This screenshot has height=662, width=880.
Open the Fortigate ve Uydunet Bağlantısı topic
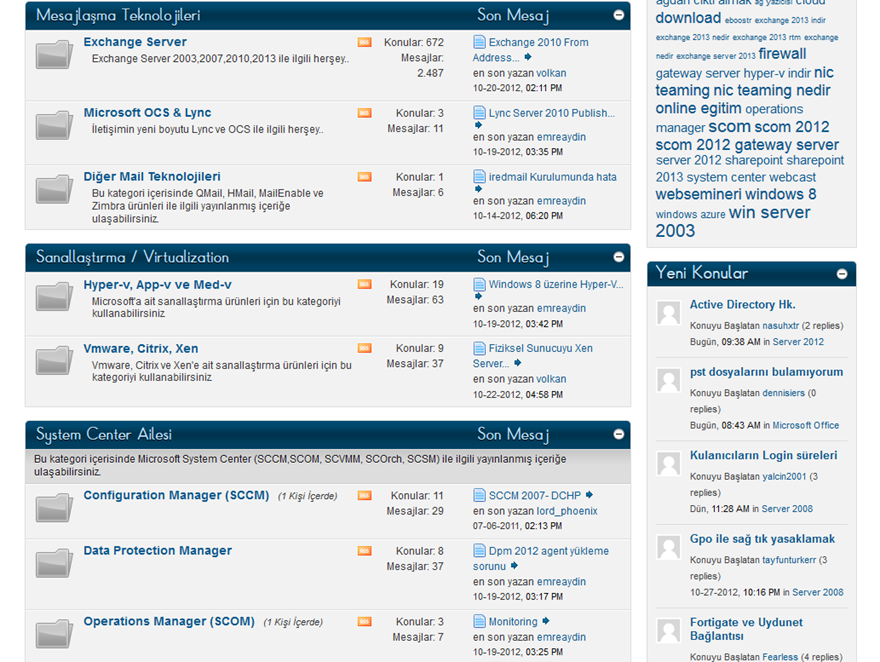click(746, 629)
